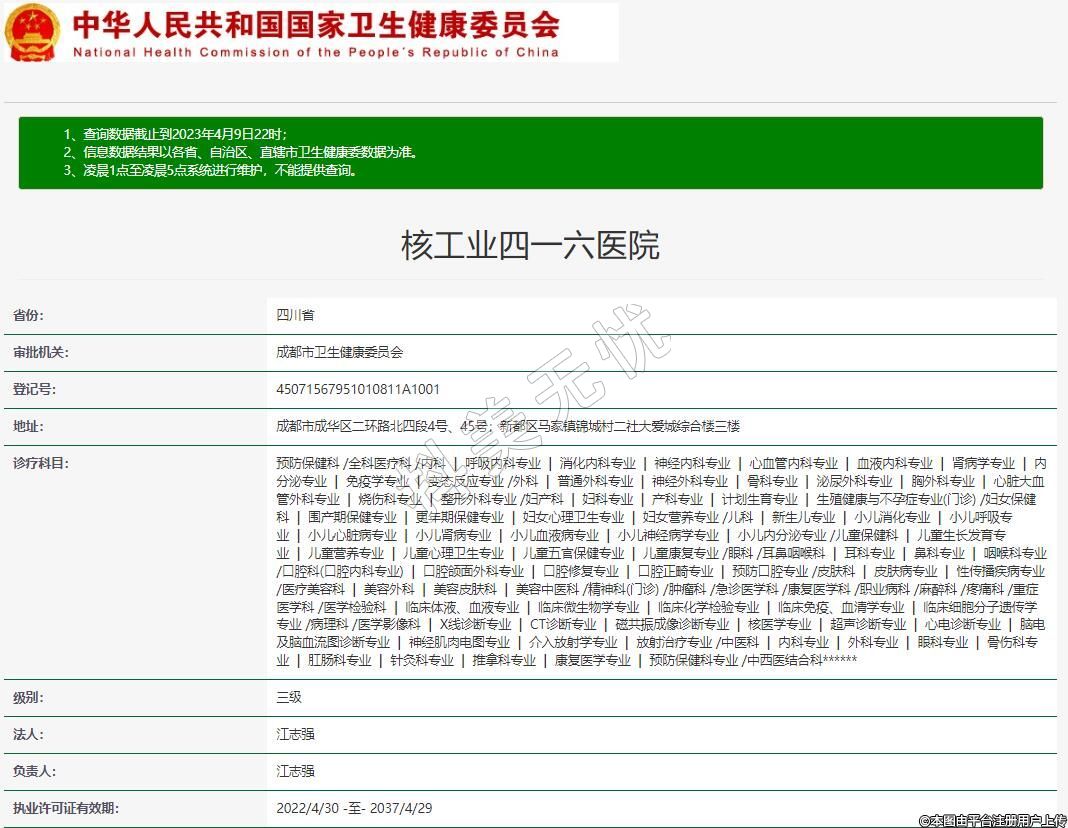The image size is (1068, 828).
Task: Click the 法人 row name 江志强
Action: (x=295, y=734)
